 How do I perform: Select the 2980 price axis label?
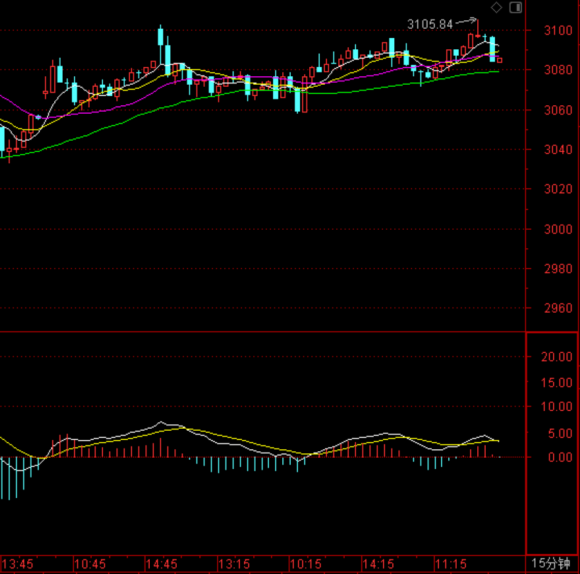coord(558,269)
